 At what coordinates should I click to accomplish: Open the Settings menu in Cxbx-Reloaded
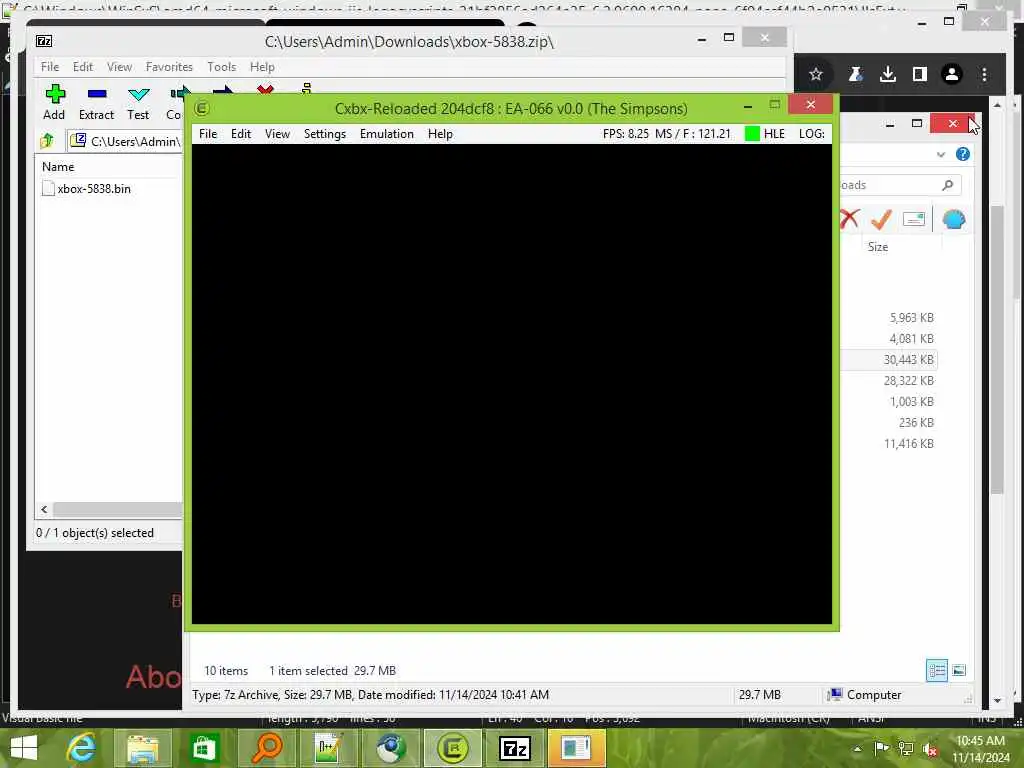[x=325, y=134]
